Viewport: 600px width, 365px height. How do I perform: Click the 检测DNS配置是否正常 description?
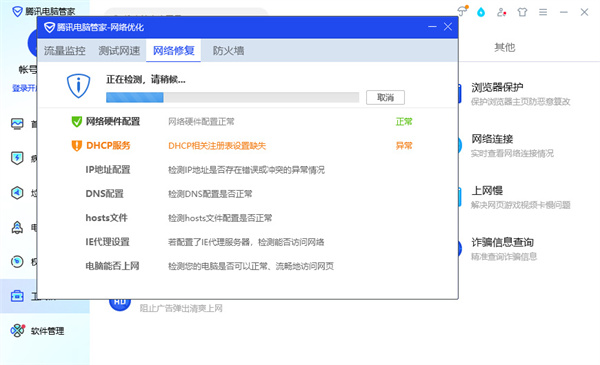click(x=210, y=194)
